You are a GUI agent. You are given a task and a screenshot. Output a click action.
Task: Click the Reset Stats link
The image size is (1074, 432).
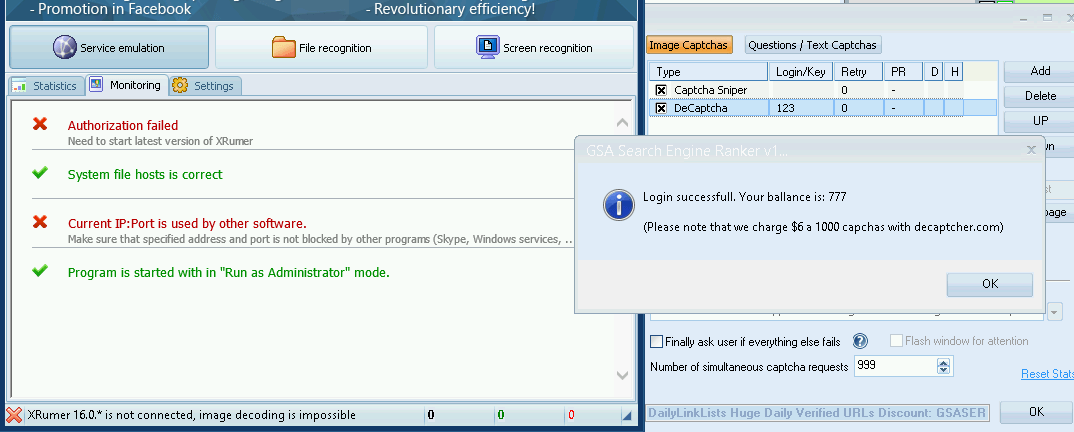coord(1046,374)
